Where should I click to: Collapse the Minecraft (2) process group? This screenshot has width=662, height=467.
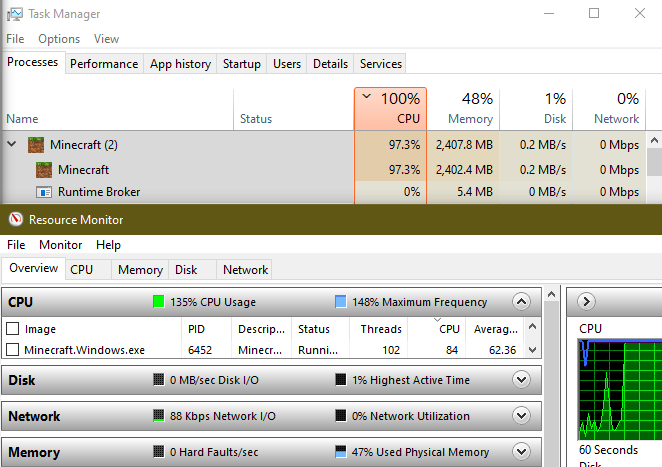pos(12,144)
